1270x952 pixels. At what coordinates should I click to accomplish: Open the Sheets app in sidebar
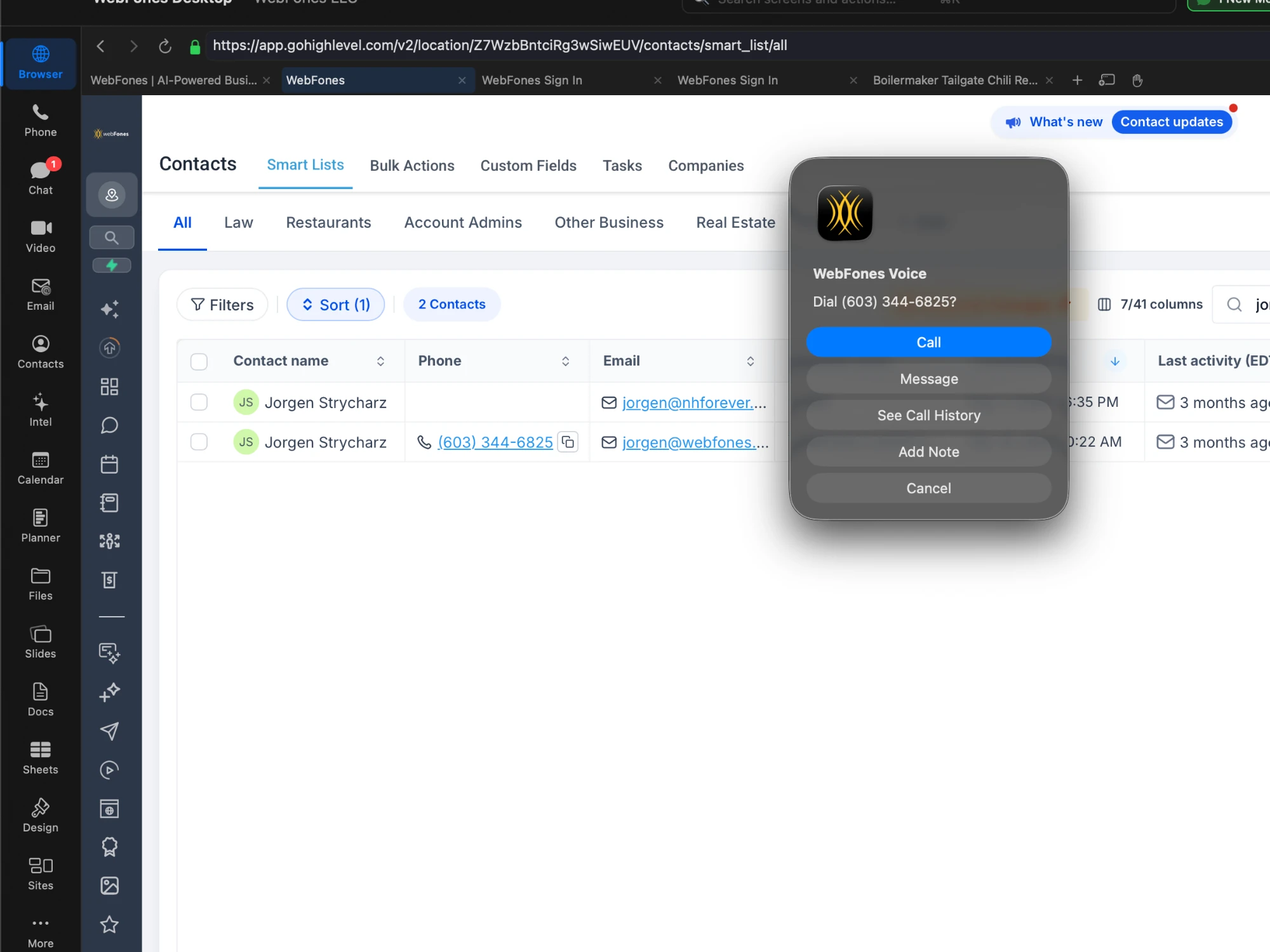point(41,758)
